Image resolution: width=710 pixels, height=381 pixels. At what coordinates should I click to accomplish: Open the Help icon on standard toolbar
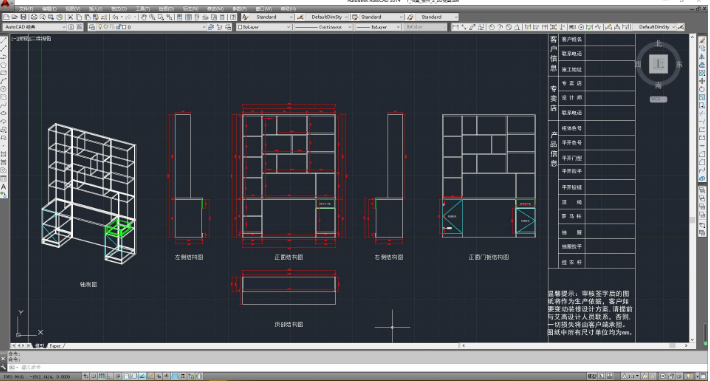pos(233,17)
